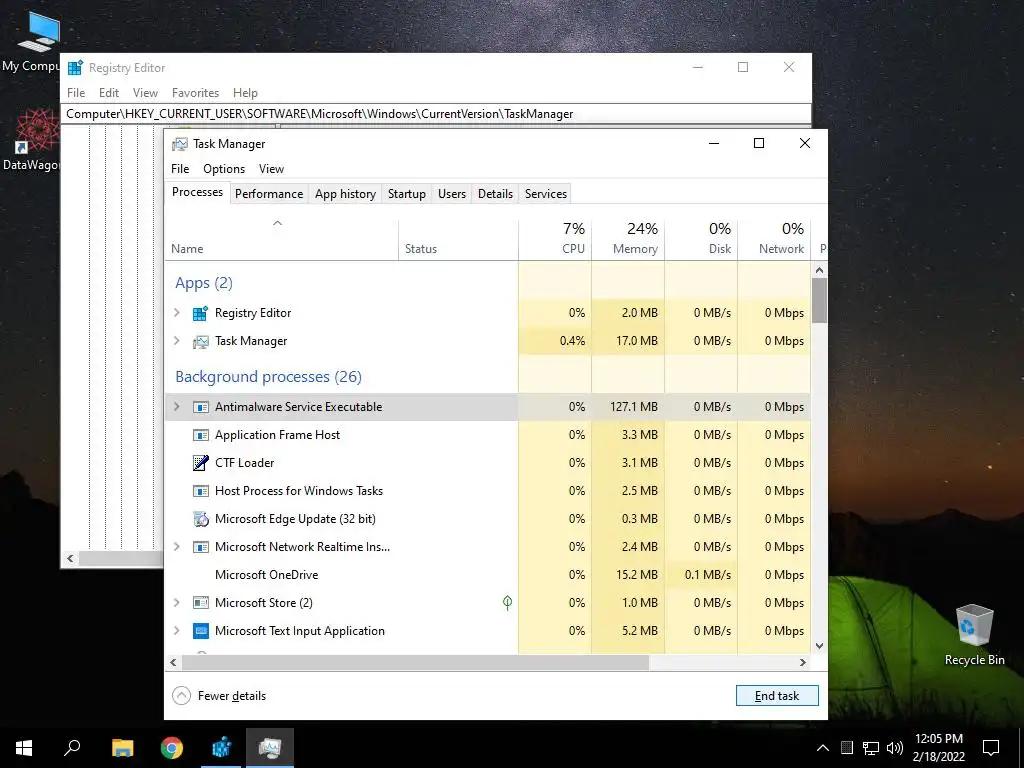Click the Application Frame Host process icon

(x=200, y=435)
